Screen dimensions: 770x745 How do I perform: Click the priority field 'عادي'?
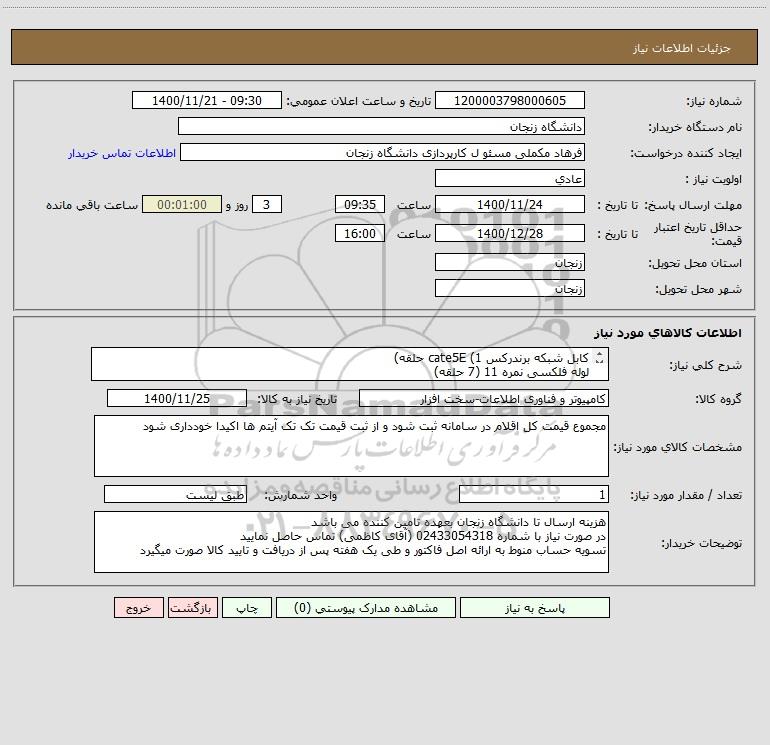click(x=510, y=178)
